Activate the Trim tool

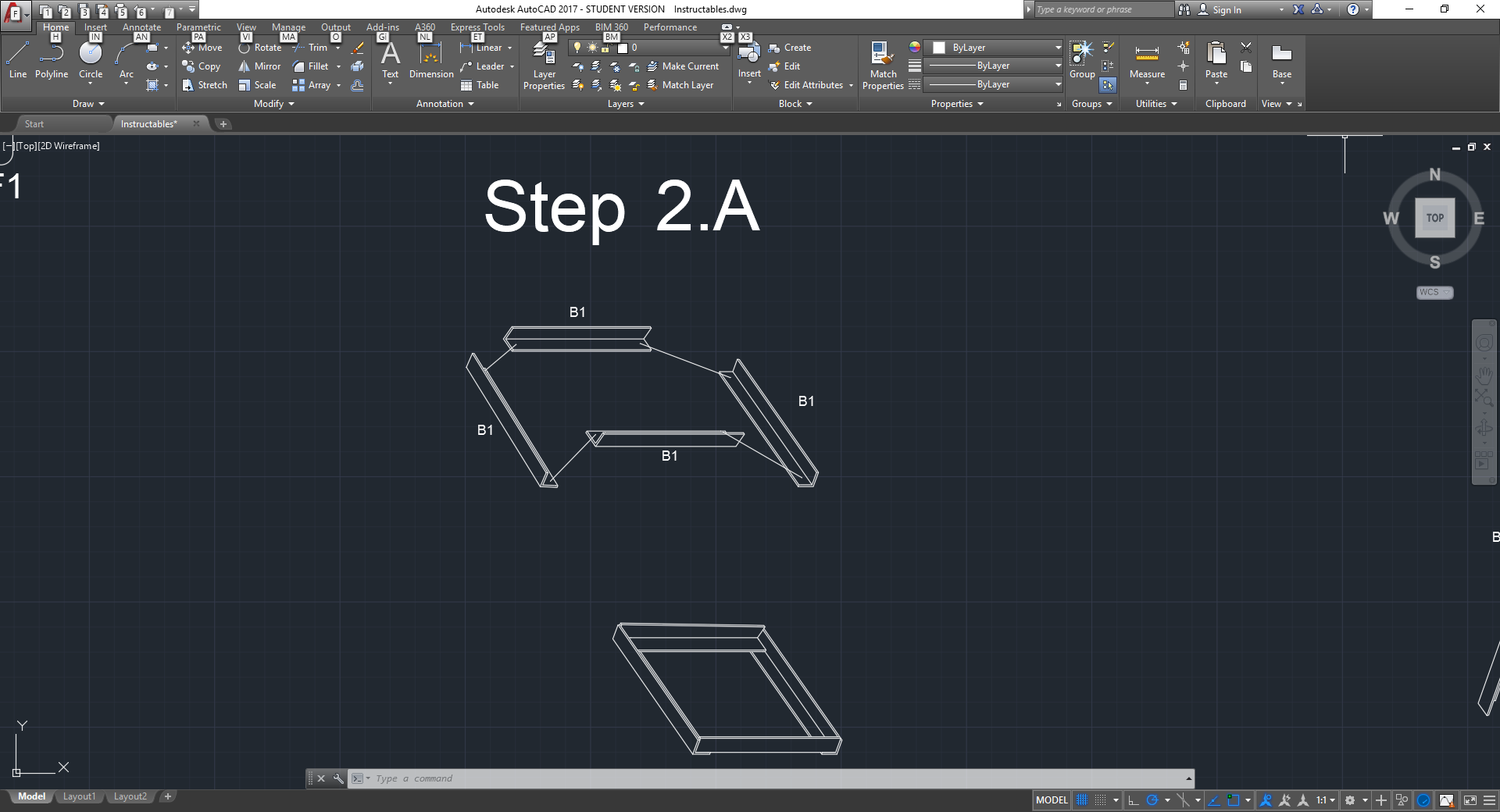point(310,48)
